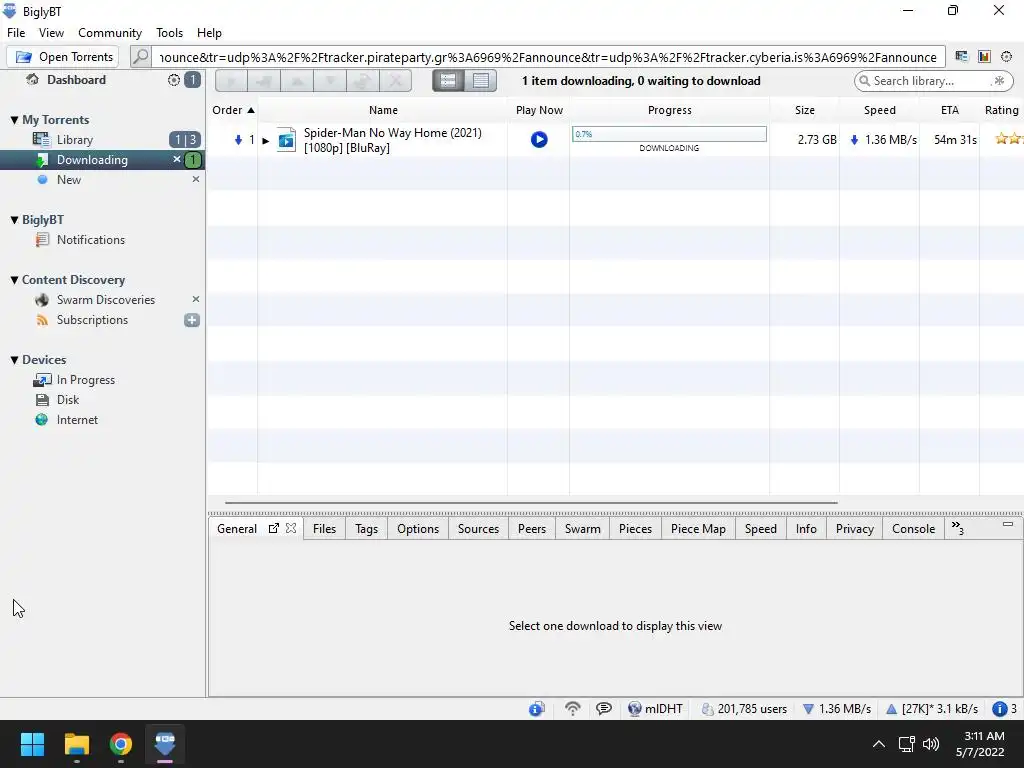The height and width of the screenshot is (768, 1024).
Task: Click the Wi-Fi connection status icon
Action: coord(573,709)
